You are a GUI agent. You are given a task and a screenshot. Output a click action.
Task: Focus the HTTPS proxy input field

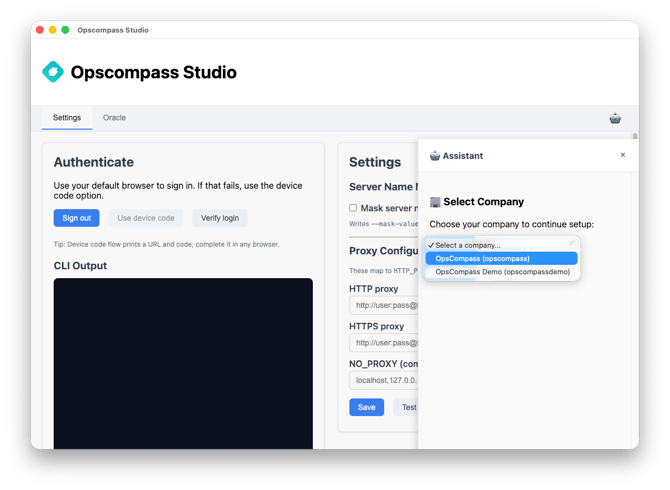(384, 343)
